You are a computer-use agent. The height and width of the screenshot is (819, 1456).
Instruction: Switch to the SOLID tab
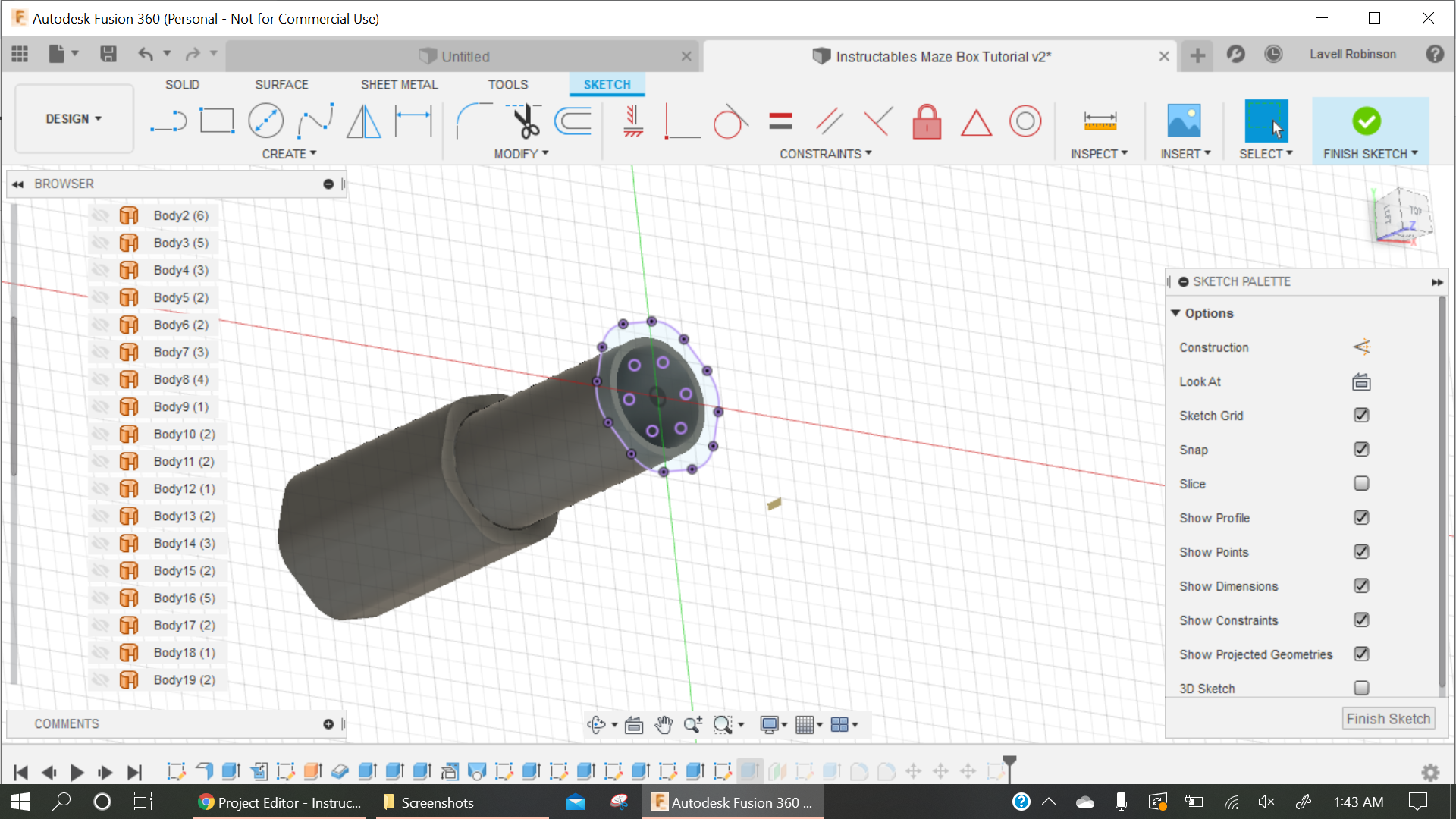[182, 85]
